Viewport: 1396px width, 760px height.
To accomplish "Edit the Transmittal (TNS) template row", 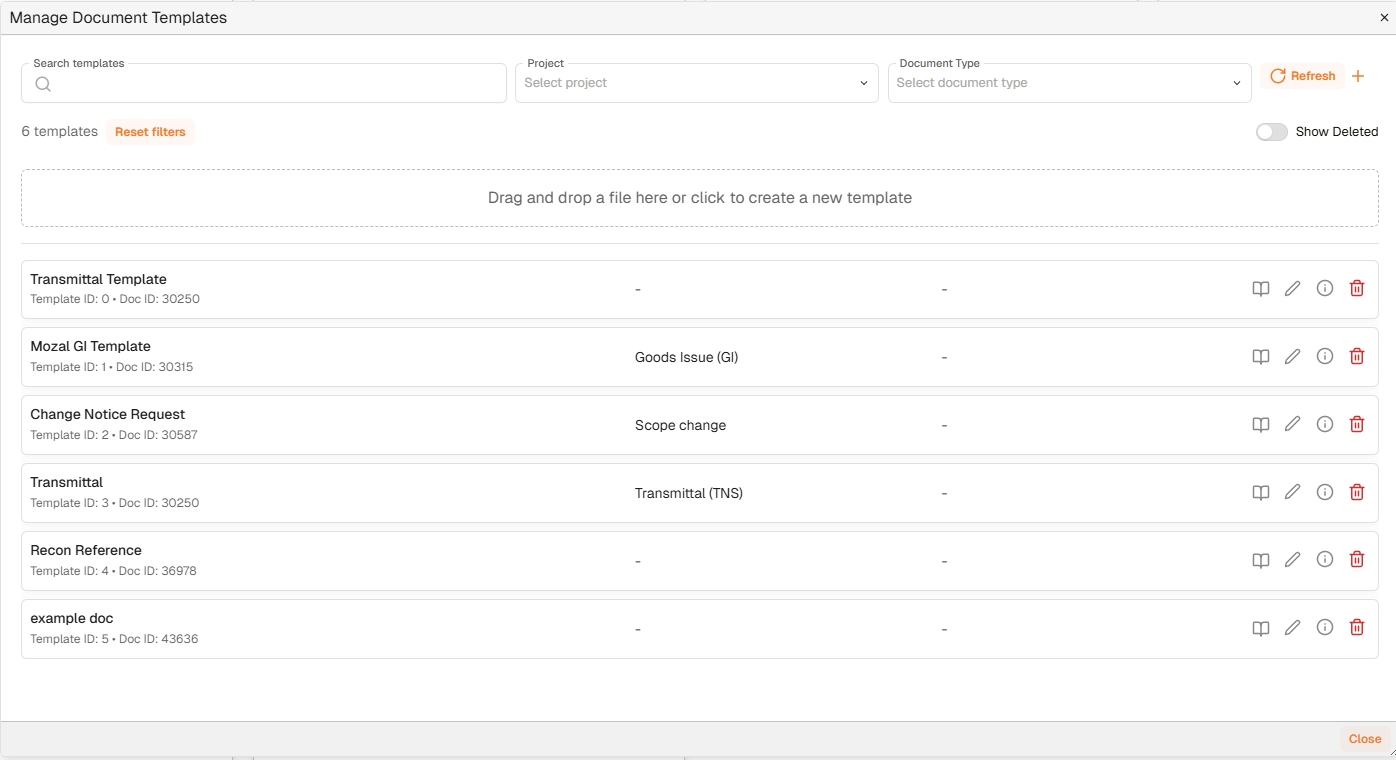I will (1293, 493).
